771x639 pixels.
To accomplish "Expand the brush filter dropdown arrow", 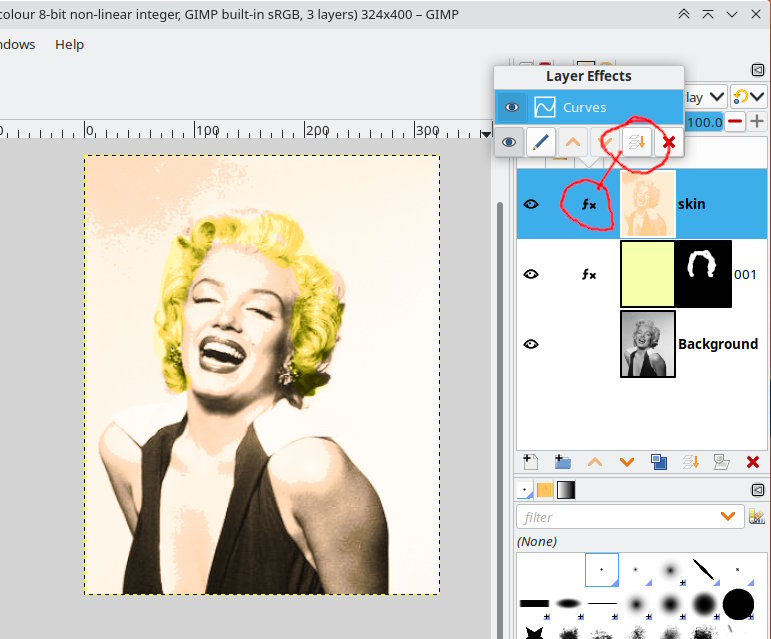I will click(729, 516).
